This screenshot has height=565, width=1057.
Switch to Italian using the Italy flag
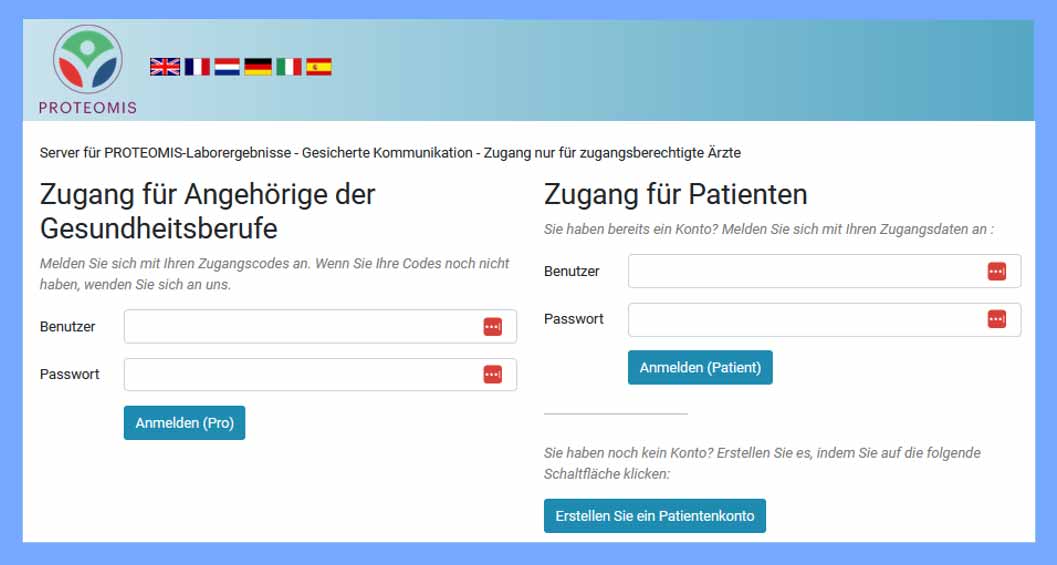pyautogui.click(x=288, y=67)
